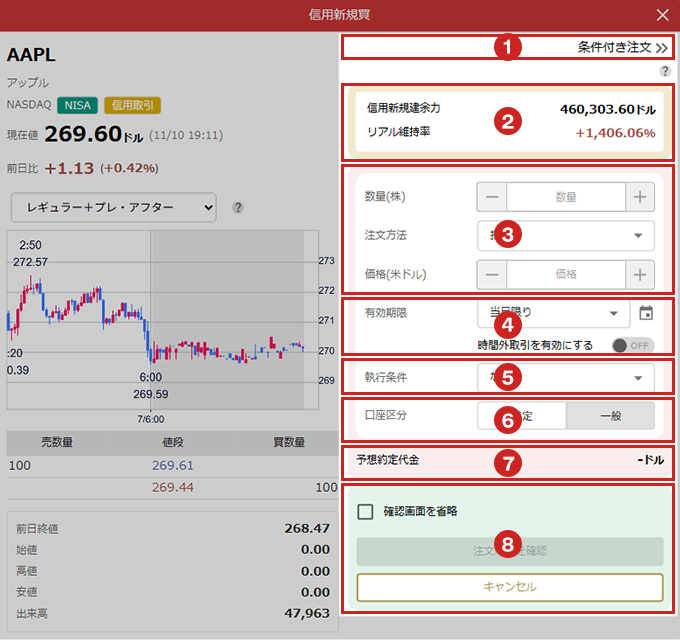Click the quantity minus stepper button
The width and height of the screenshot is (680, 640).
pos(492,197)
